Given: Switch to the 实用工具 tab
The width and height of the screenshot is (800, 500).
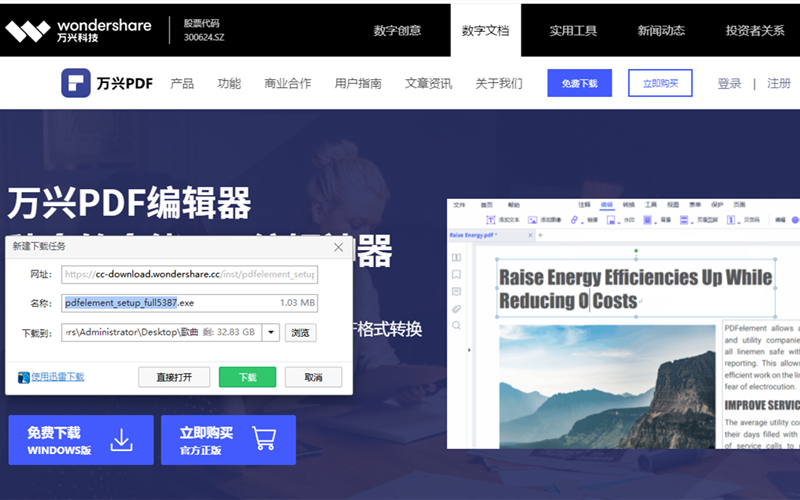Looking at the screenshot, I should [x=573, y=30].
